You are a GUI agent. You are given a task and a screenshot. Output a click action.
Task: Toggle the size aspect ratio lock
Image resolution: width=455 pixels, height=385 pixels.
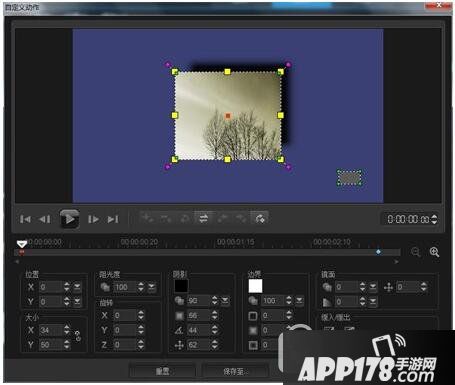77,336
